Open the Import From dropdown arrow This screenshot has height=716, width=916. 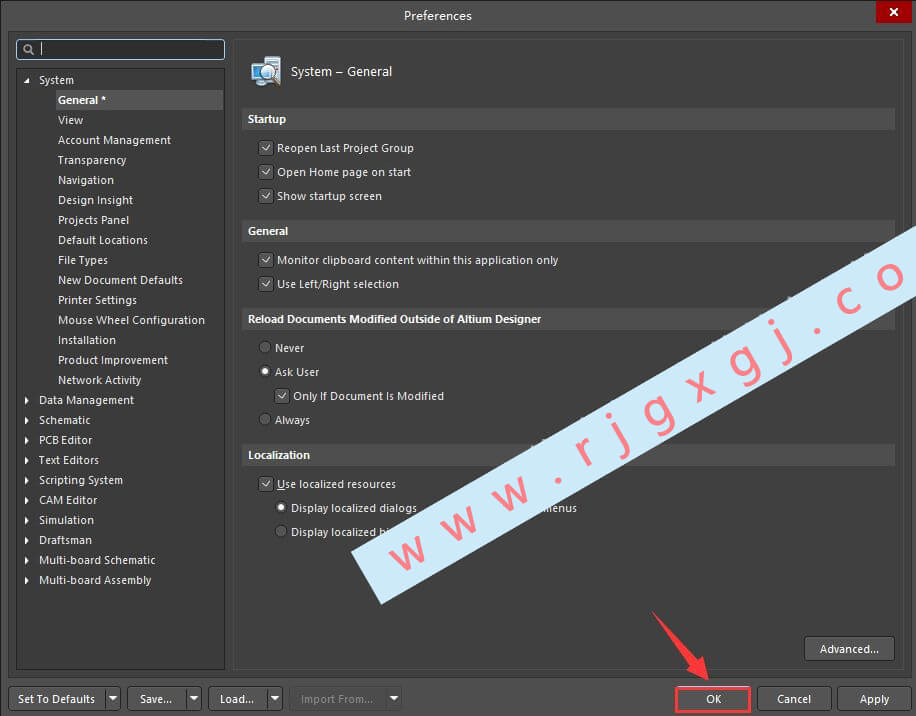394,698
